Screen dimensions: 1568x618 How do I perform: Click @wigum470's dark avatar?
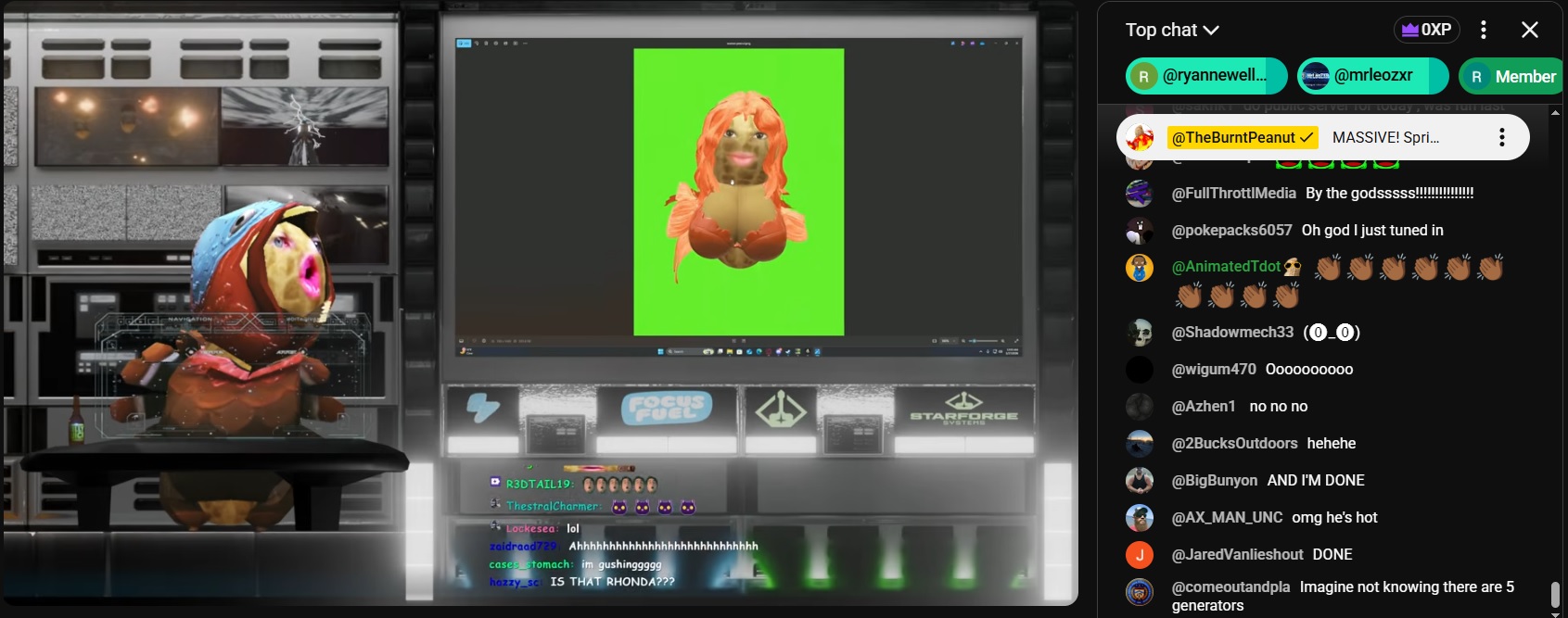1140,369
